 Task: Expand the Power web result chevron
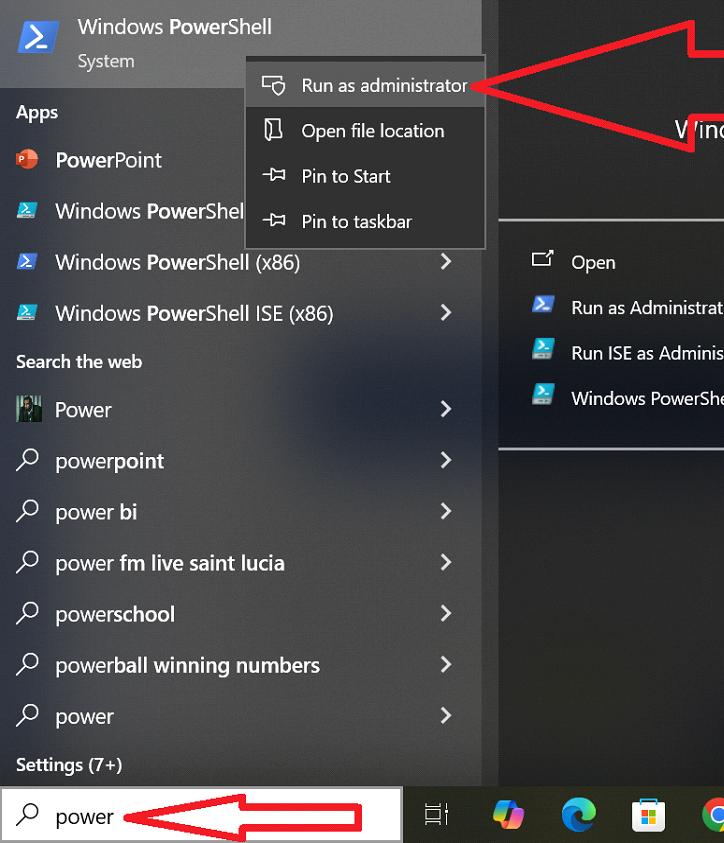click(446, 409)
